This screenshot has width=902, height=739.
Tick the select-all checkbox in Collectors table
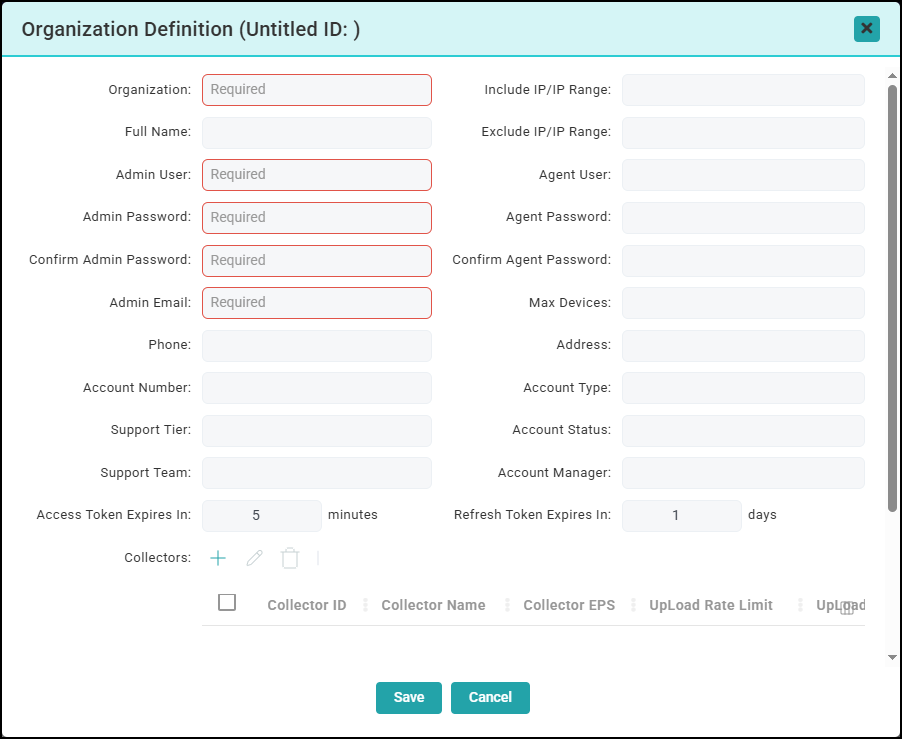pyautogui.click(x=227, y=602)
